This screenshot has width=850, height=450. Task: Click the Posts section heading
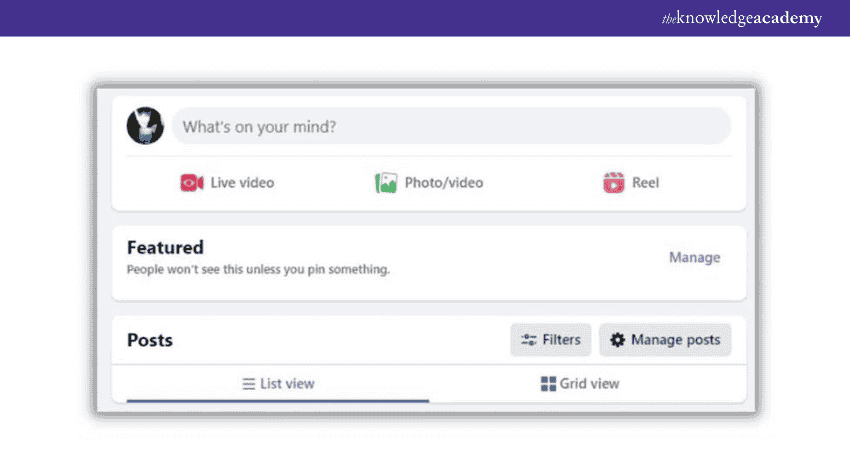pos(150,340)
